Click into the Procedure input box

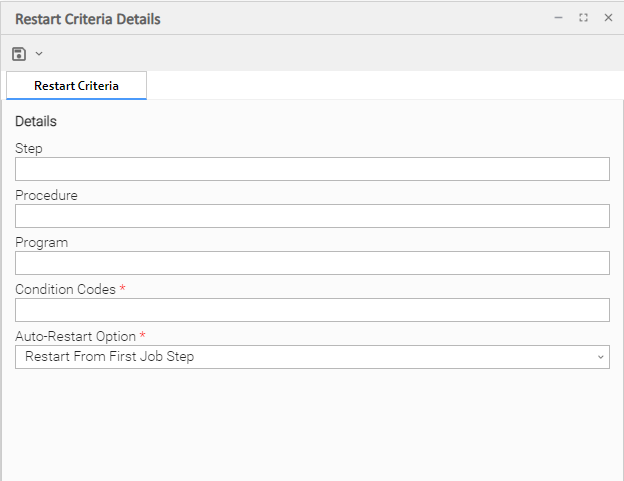[312, 216]
